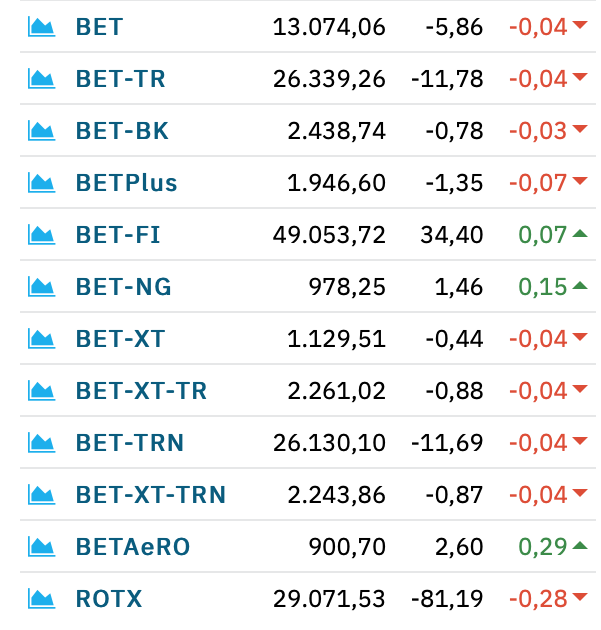Screen dimensions: 601x630
Task: Go to the BET-NG index page
Action: (124, 287)
